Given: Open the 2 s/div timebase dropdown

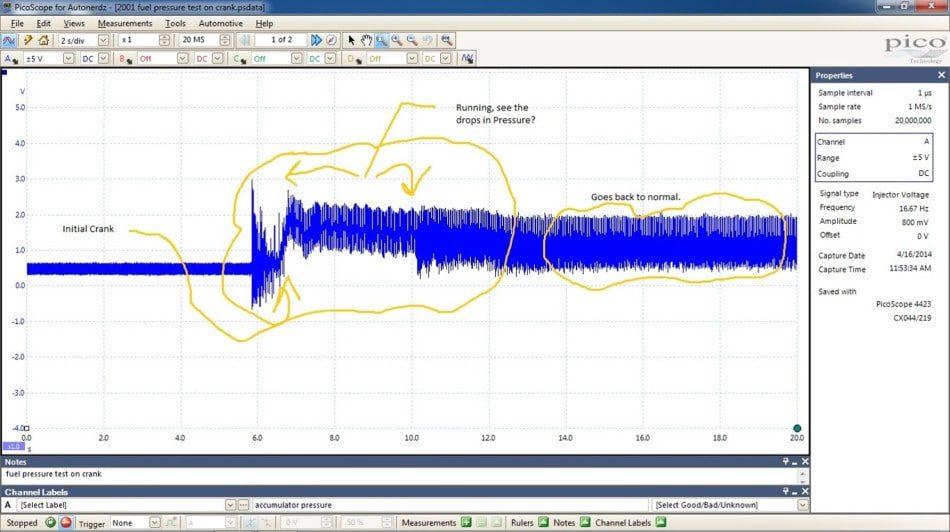Looking at the screenshot, I should click(x=104, y=41).
